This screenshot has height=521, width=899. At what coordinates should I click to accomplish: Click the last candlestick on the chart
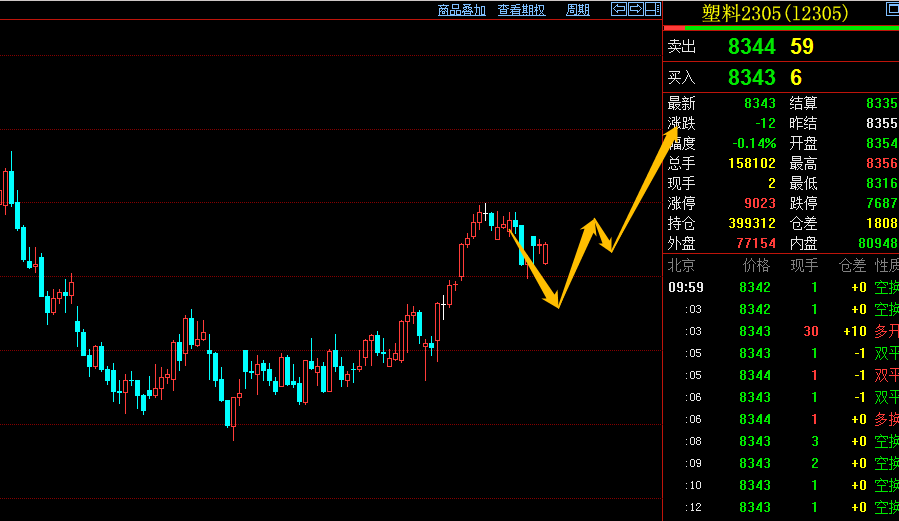(545, 253)
